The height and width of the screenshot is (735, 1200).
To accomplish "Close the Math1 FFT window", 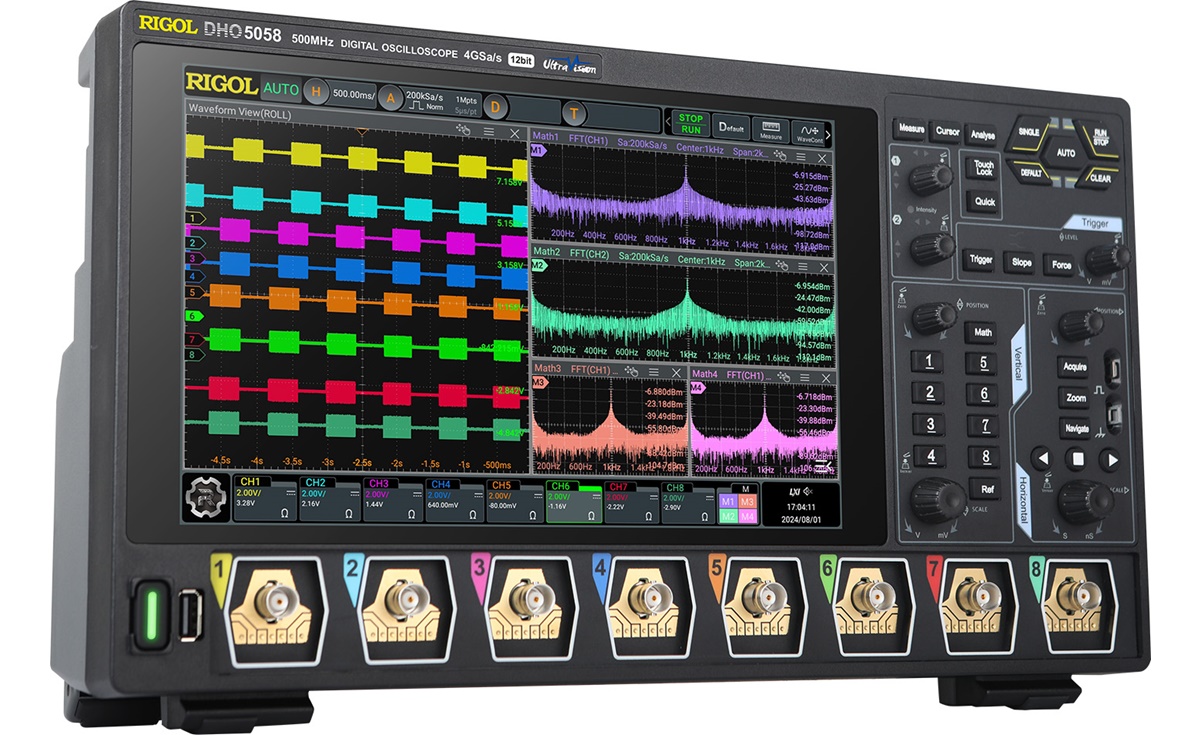I will 822,158.
